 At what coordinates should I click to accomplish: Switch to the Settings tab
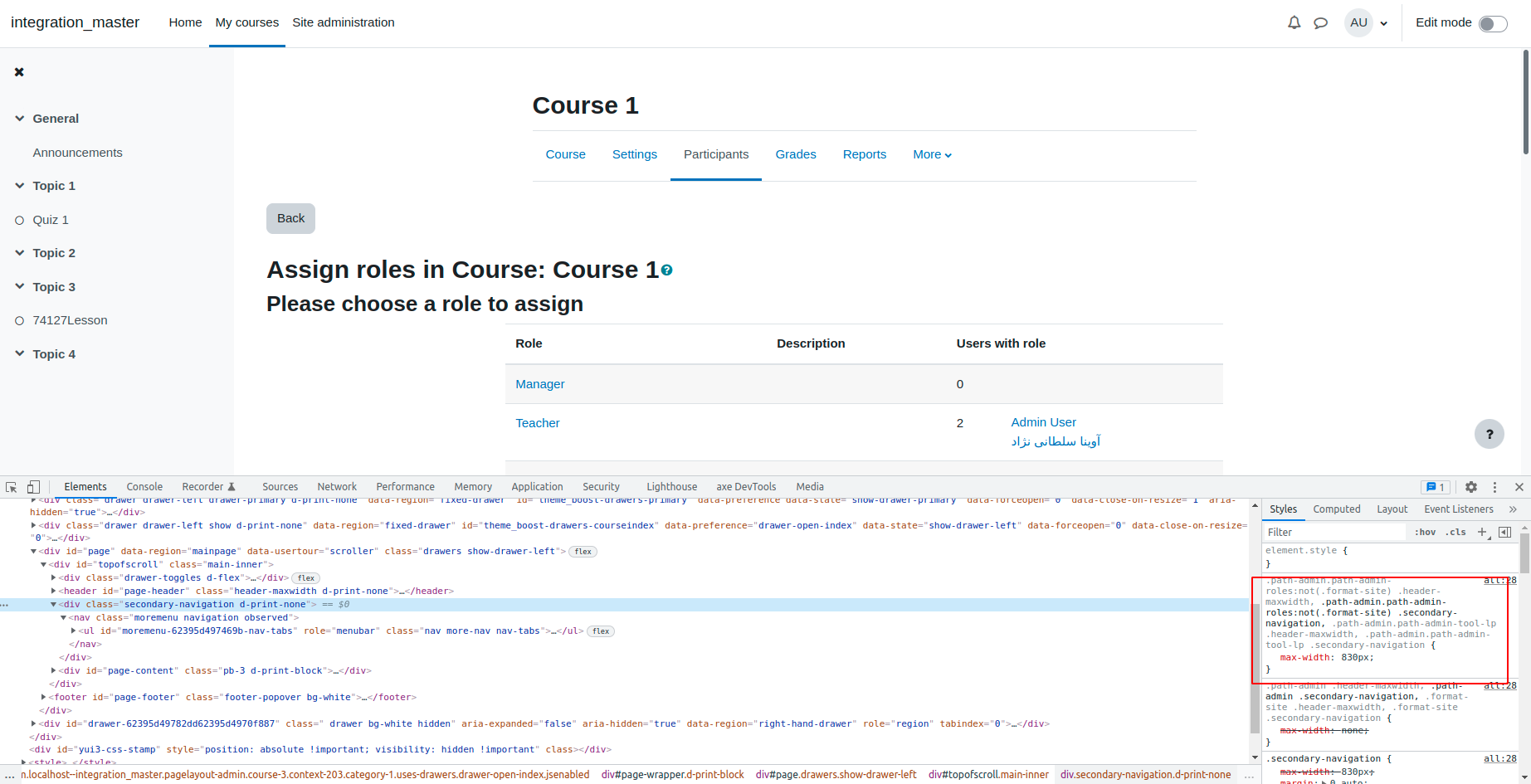pos(635,154)
